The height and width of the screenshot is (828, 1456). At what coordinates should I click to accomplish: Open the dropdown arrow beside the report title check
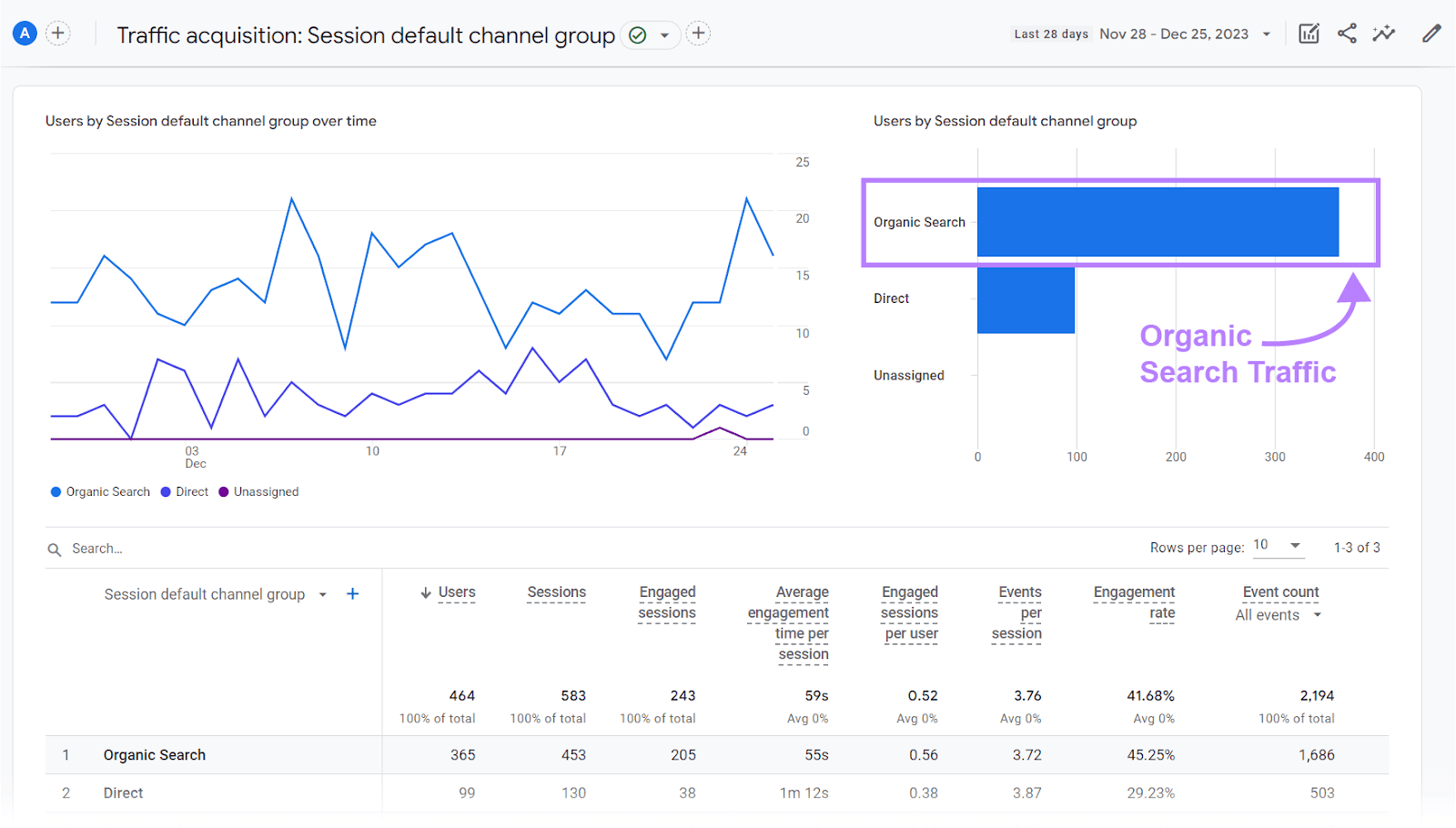(x=665, y=35)
